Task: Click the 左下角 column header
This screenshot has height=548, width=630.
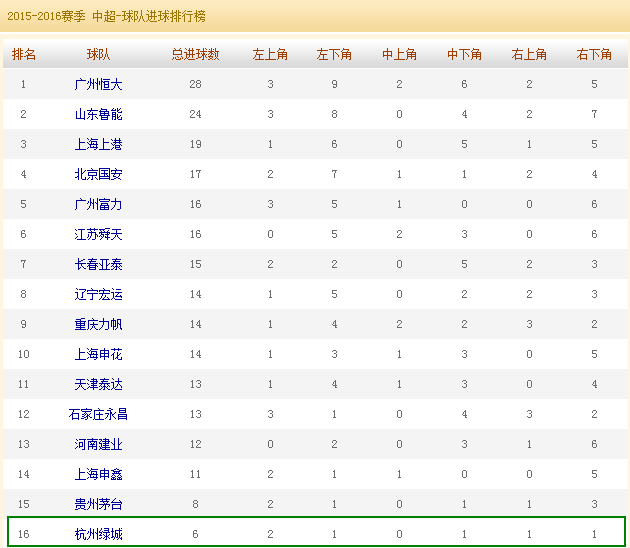Action: coord(334,54)
